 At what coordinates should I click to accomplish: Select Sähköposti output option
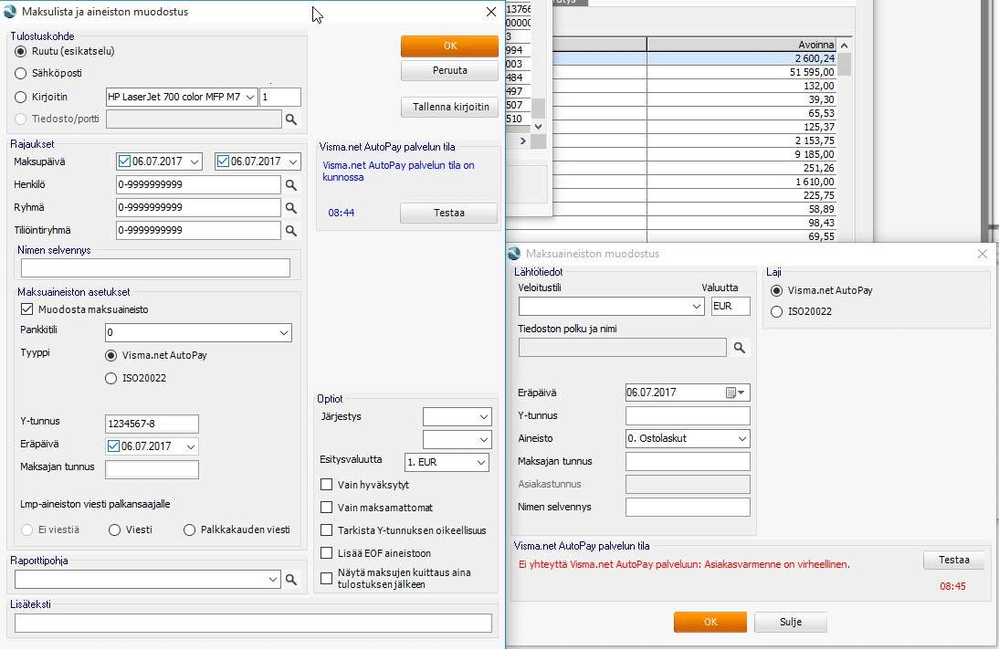tap(20, 73)
